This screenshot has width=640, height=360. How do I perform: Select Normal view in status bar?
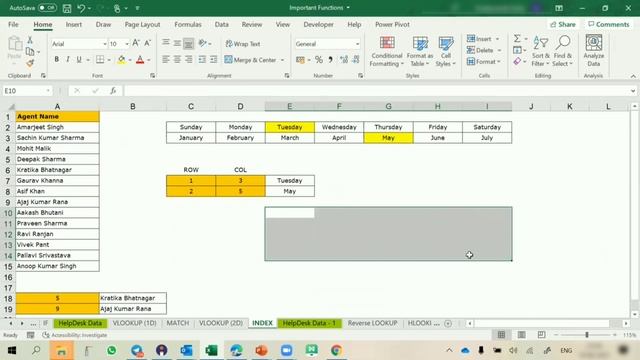[x=501, y=335]
